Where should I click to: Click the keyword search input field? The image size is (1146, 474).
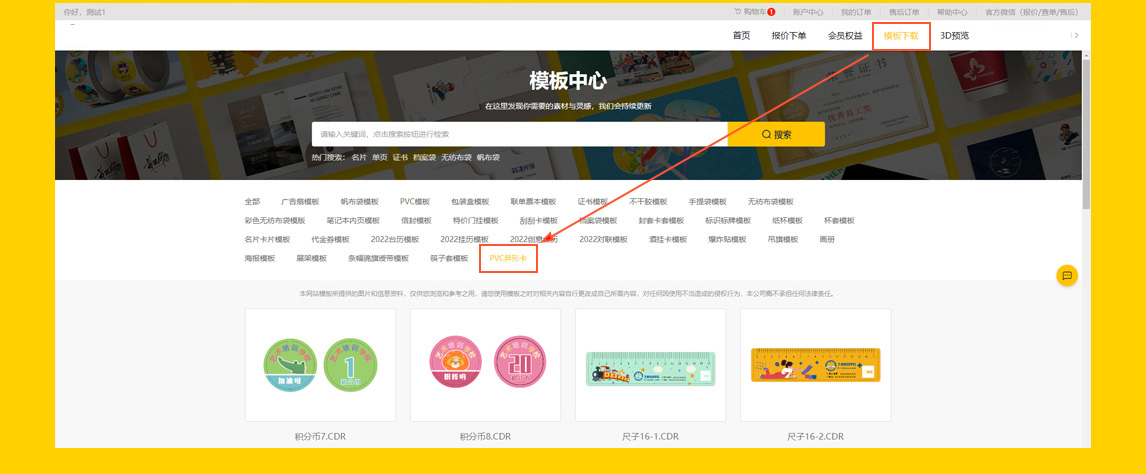click(x=519, y=134)
